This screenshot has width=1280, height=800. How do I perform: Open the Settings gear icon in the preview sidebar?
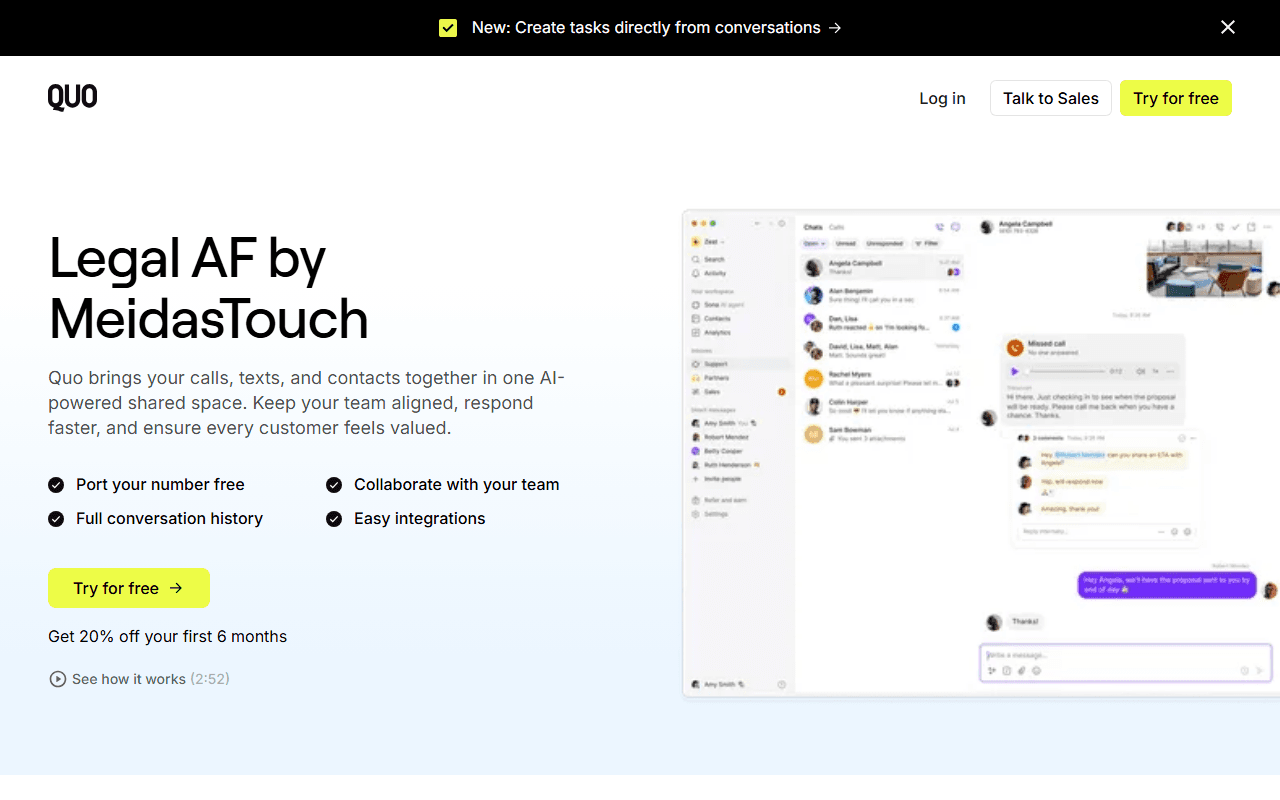[696, 514]
